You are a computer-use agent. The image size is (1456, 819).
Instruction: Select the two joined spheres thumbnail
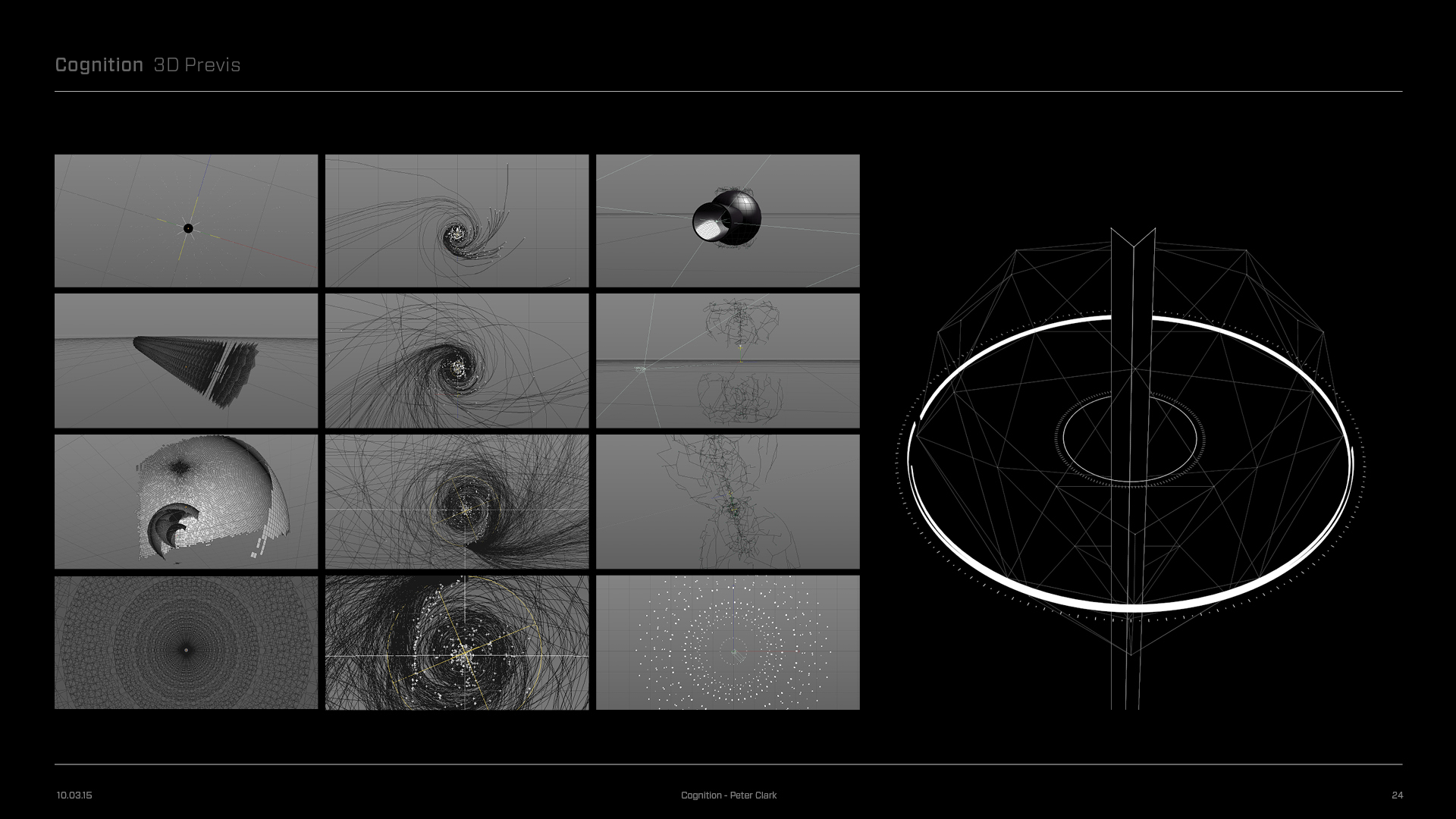(727, 221)
